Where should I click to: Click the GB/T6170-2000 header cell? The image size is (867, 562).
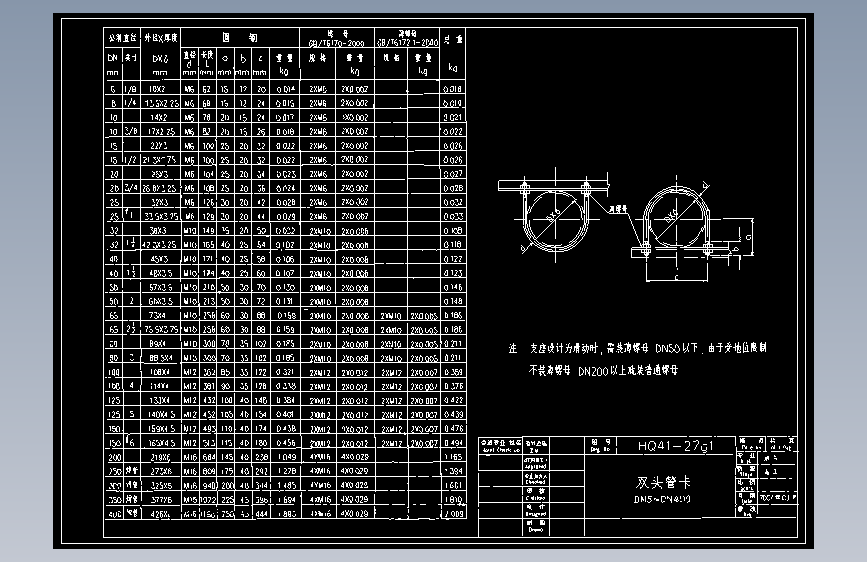point(337,38)
